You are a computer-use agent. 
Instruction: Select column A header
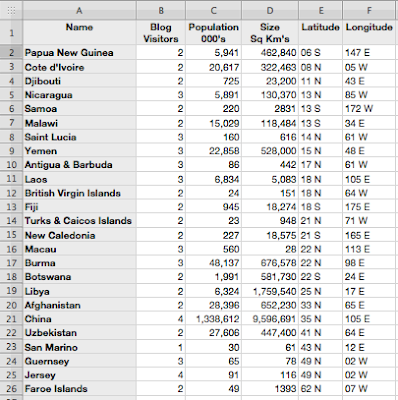tap(79, 10)
